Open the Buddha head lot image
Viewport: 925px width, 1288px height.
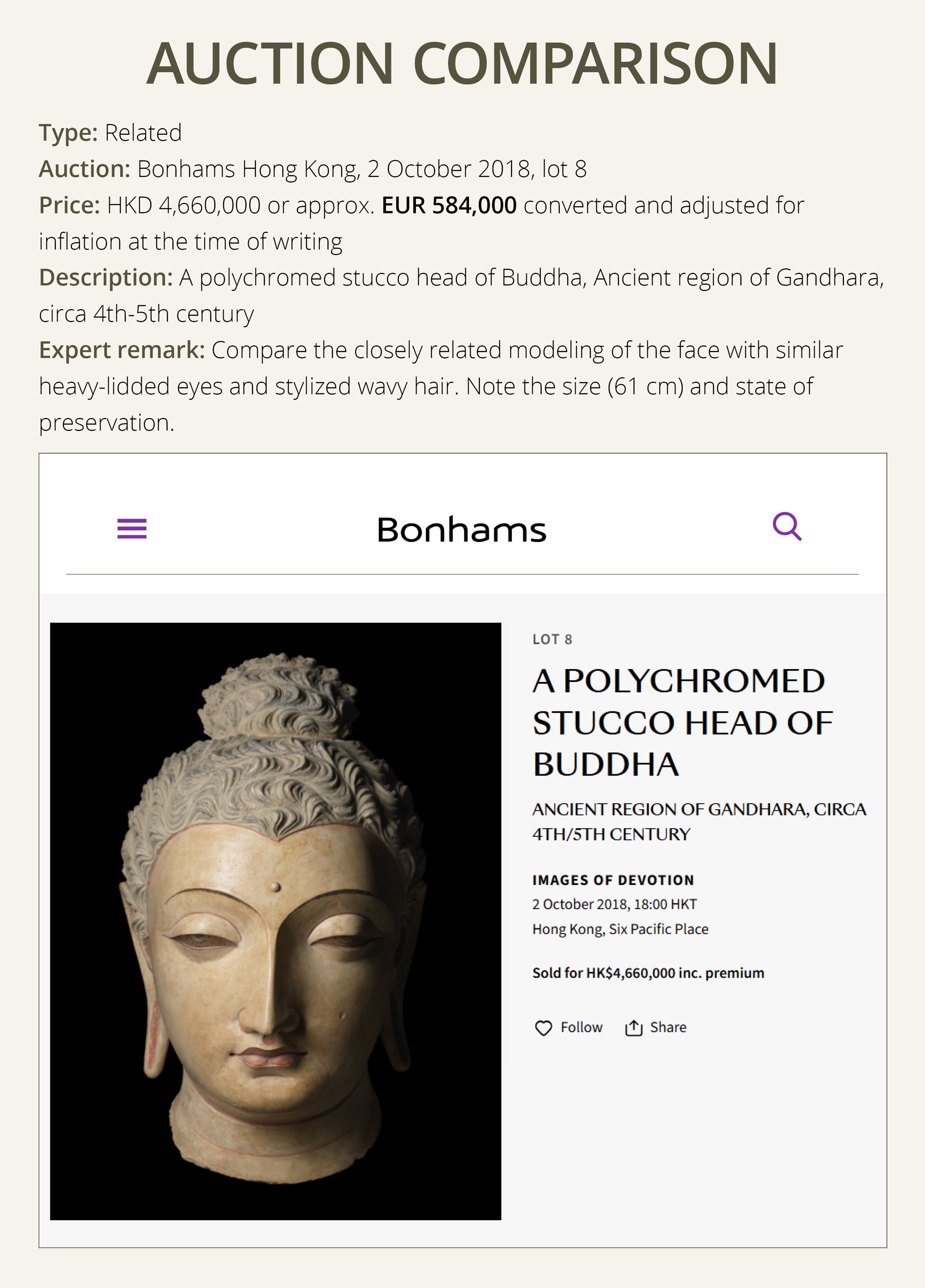click(x=276, y=921)
